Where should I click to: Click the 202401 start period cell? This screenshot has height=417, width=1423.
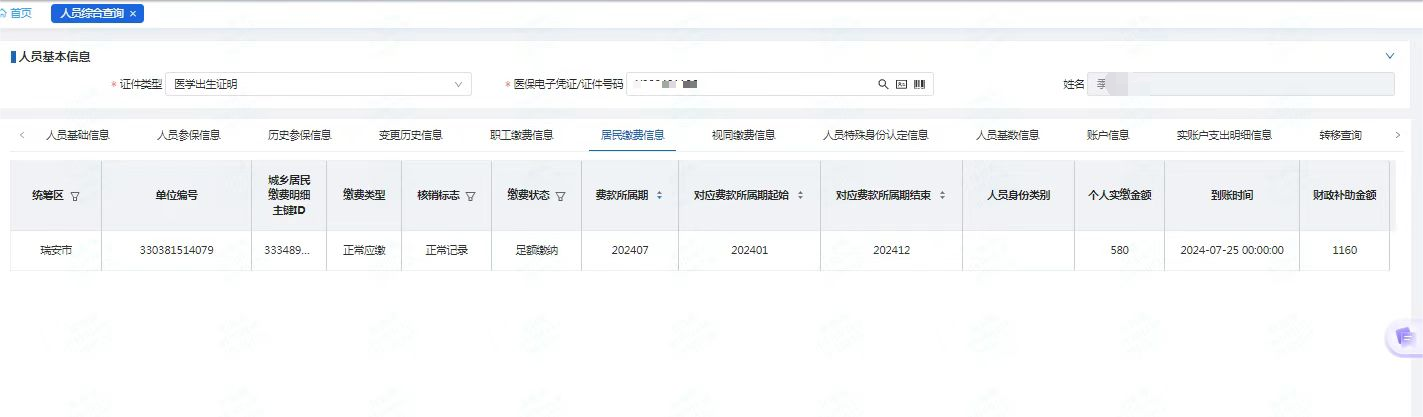click(x=749, y=250)
